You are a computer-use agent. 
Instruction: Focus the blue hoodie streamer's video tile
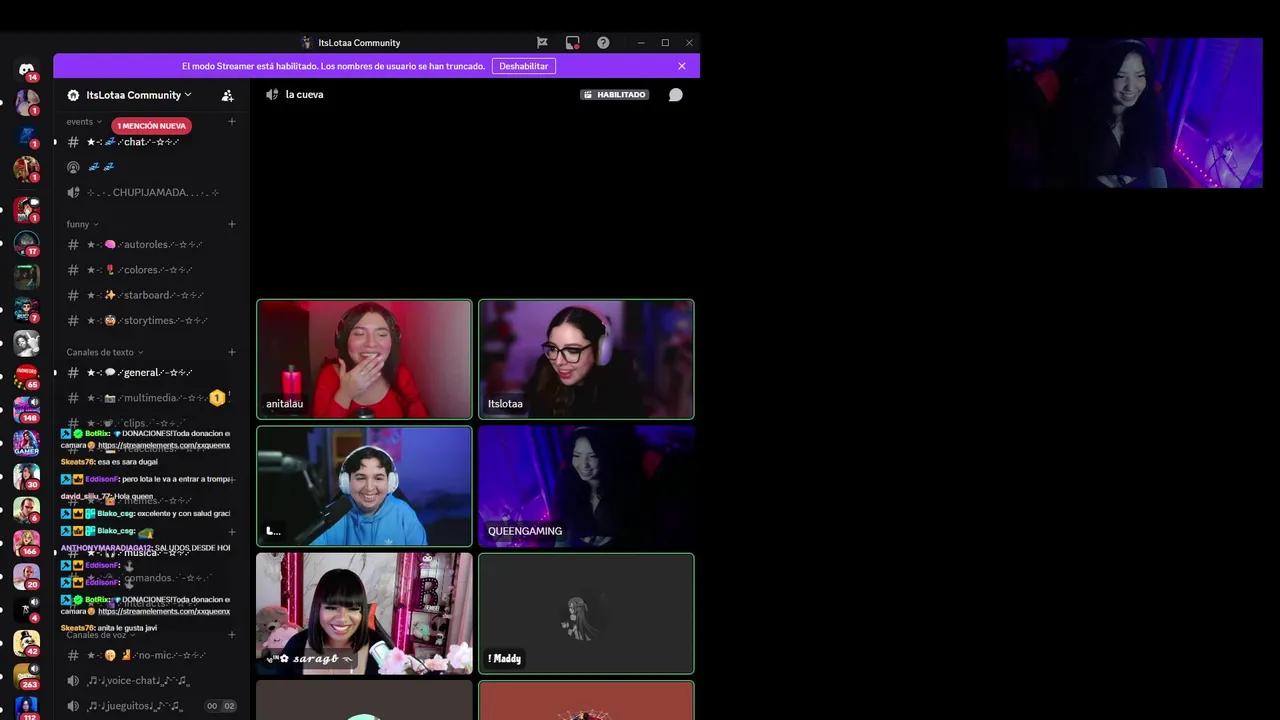(x=364, y=487)
